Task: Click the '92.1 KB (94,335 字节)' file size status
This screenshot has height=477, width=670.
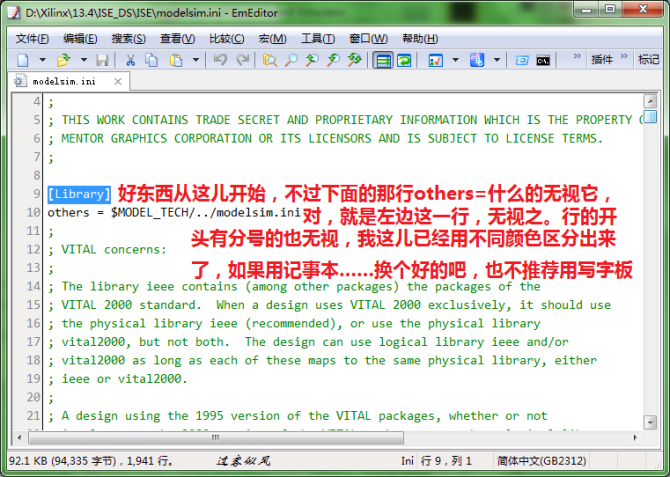Action: coord(62,461)
